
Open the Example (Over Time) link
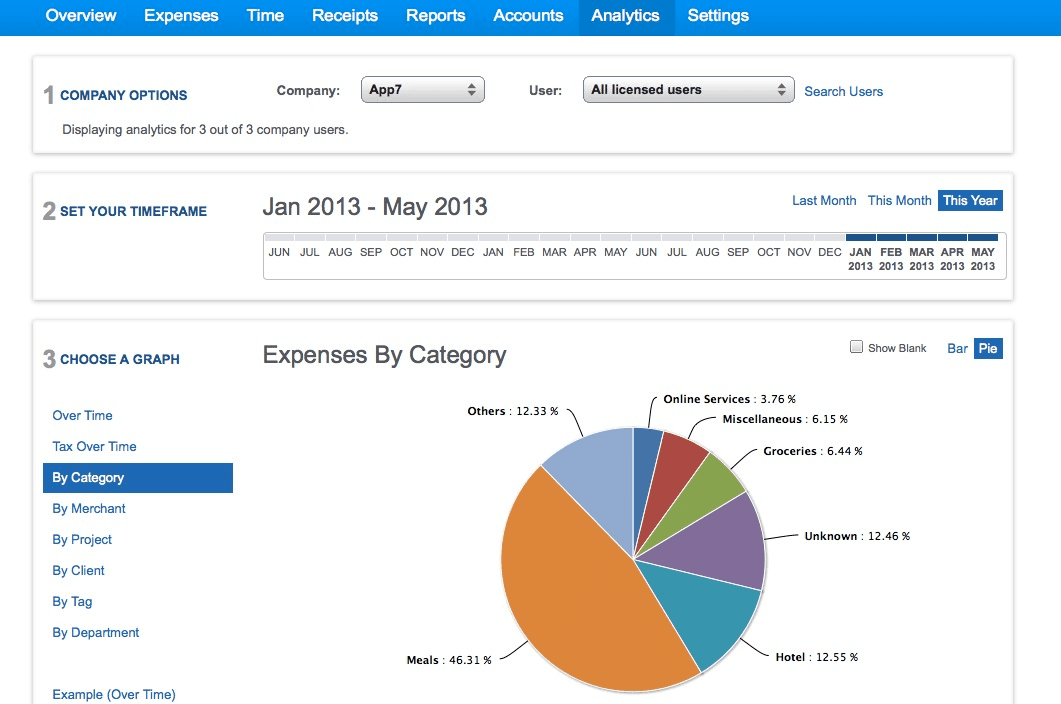click(114, 695)
